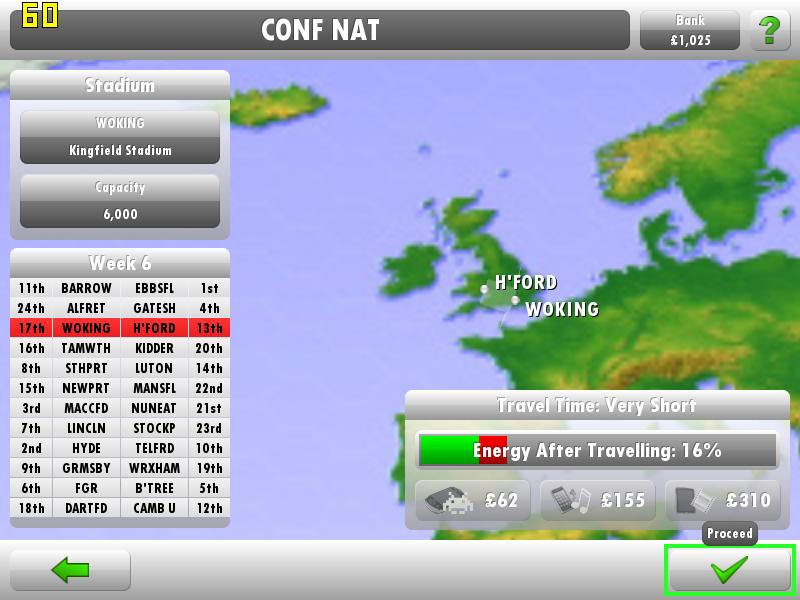Image resolution: width=800 pixels, height=600 pixels.
Task: Buy the £62 handheld game console item
Action: point(473,500)
